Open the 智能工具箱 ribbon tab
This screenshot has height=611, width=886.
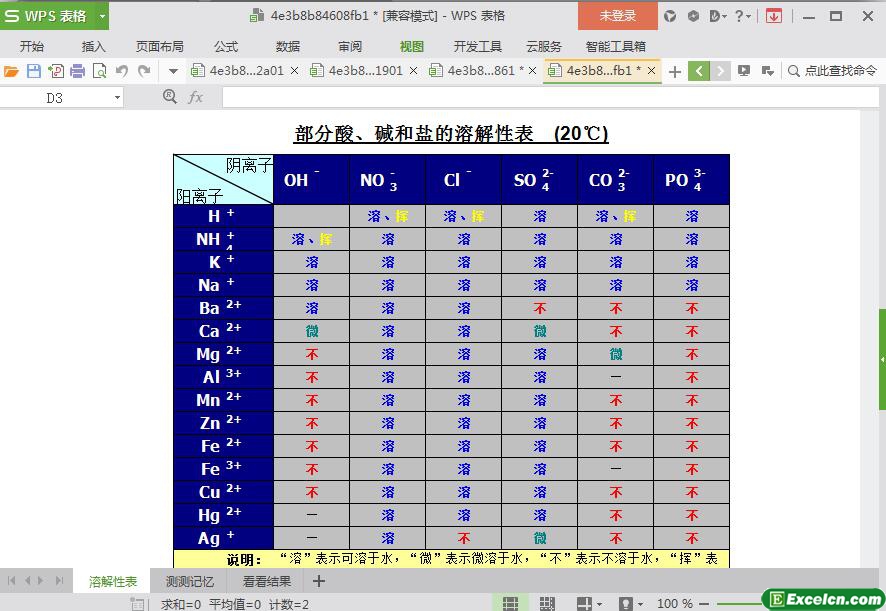coord(615,46)
